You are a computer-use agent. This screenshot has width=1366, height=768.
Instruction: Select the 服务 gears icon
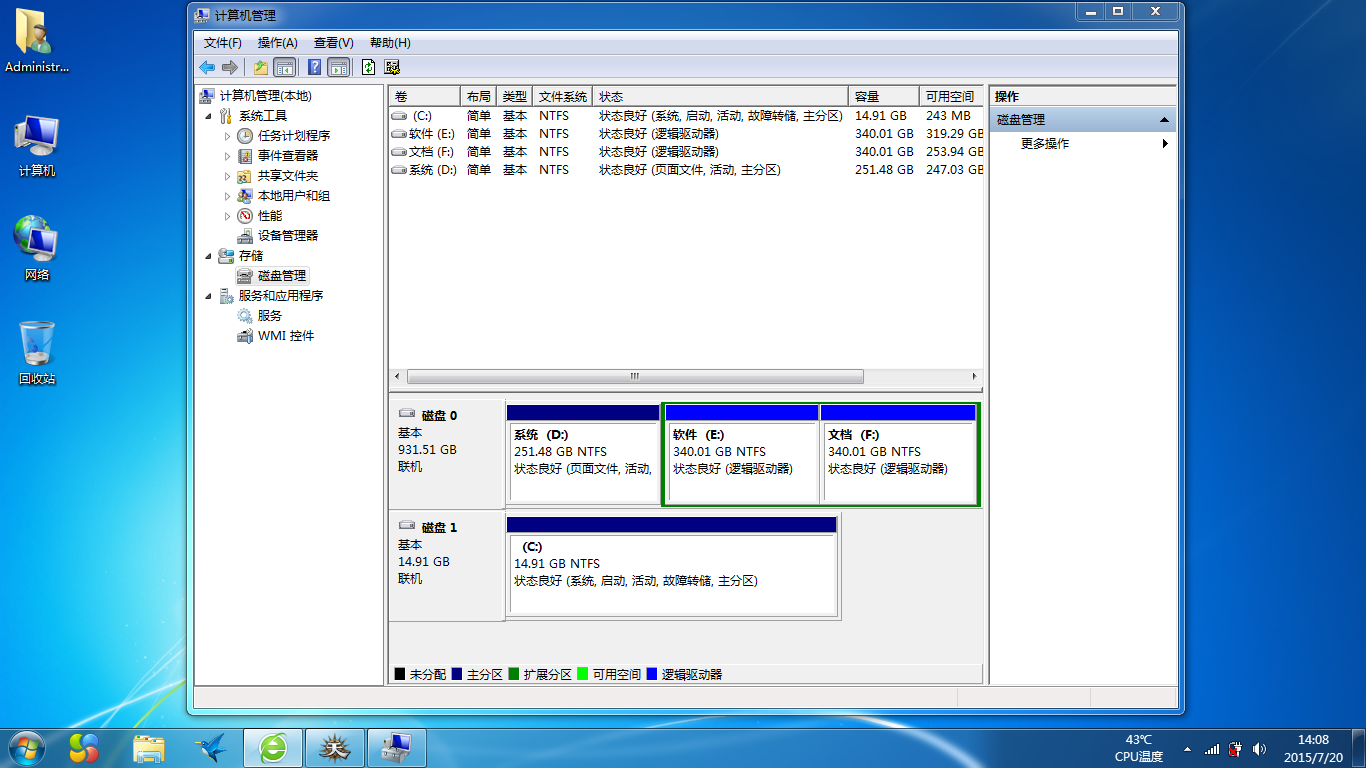245,316
